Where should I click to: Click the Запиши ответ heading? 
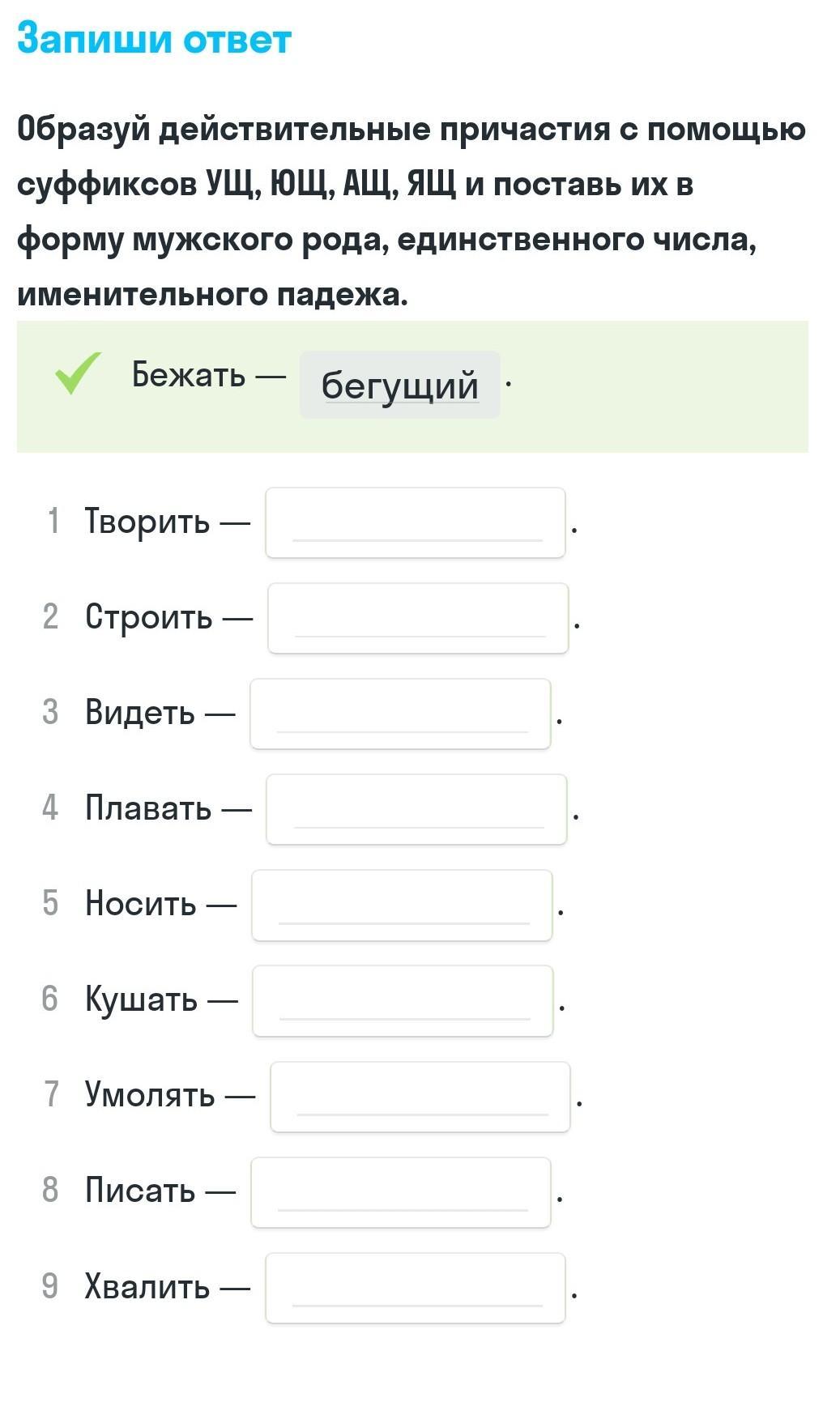pyautogui.click(x=154, y=39)
